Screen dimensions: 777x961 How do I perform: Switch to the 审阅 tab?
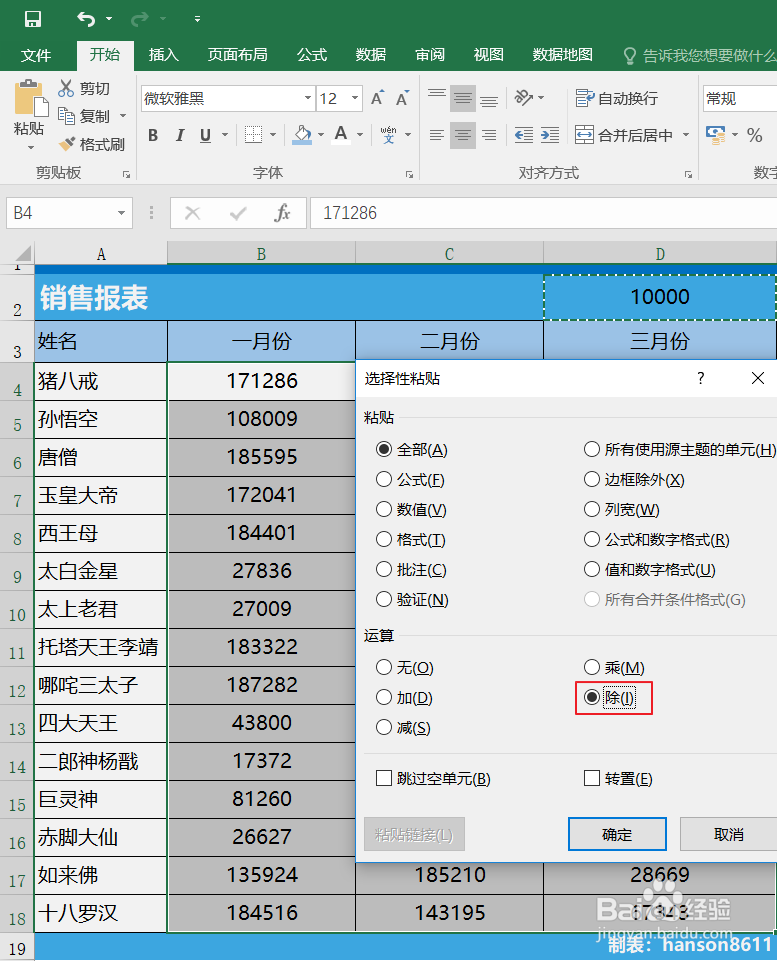pyautogui.click(x=430, y=55)
